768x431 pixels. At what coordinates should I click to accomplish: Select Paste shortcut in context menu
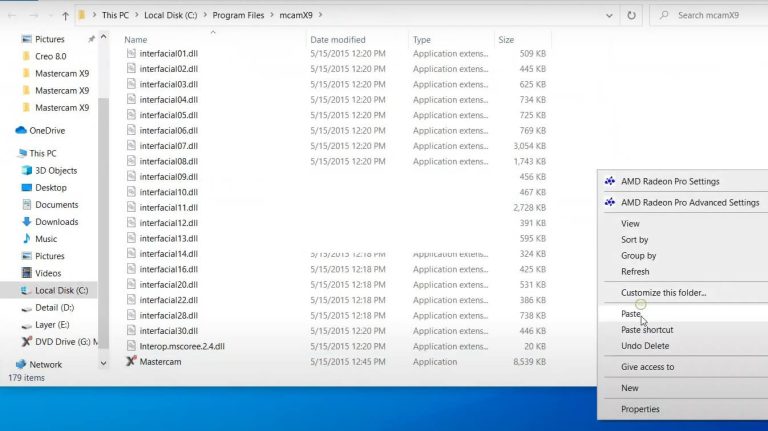pos(647,330)
